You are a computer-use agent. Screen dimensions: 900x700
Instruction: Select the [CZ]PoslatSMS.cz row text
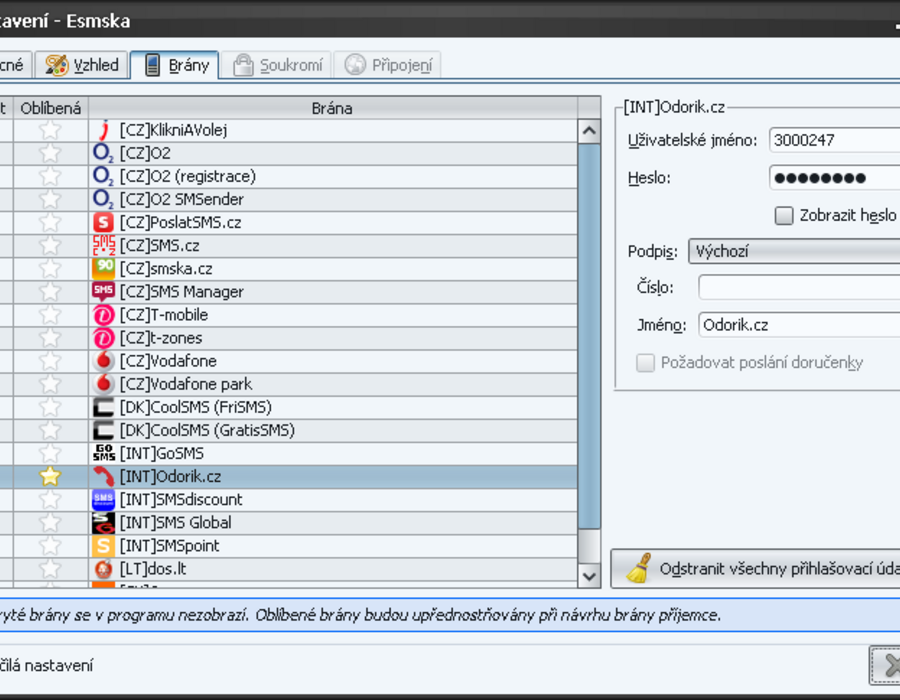(x=180, y=223)
